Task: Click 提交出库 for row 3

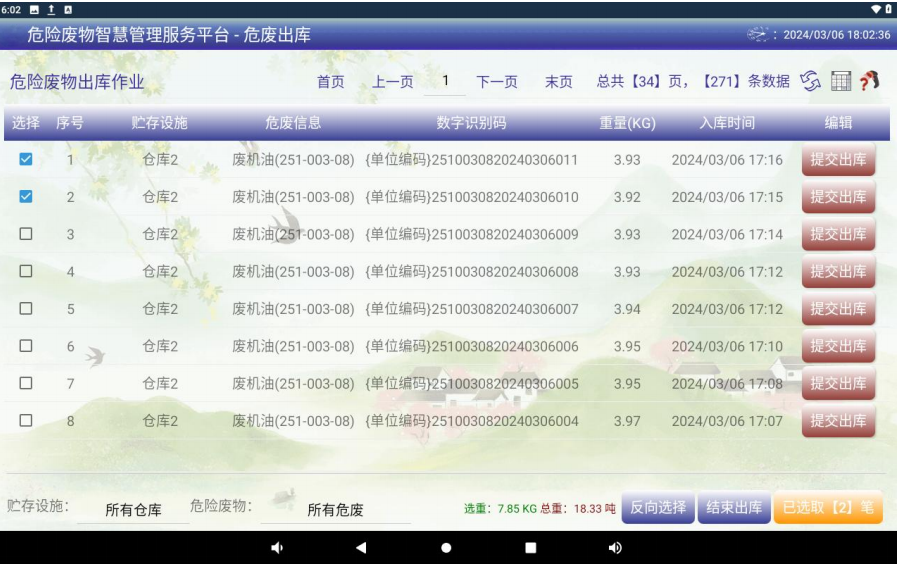Action: pos(838,234)
